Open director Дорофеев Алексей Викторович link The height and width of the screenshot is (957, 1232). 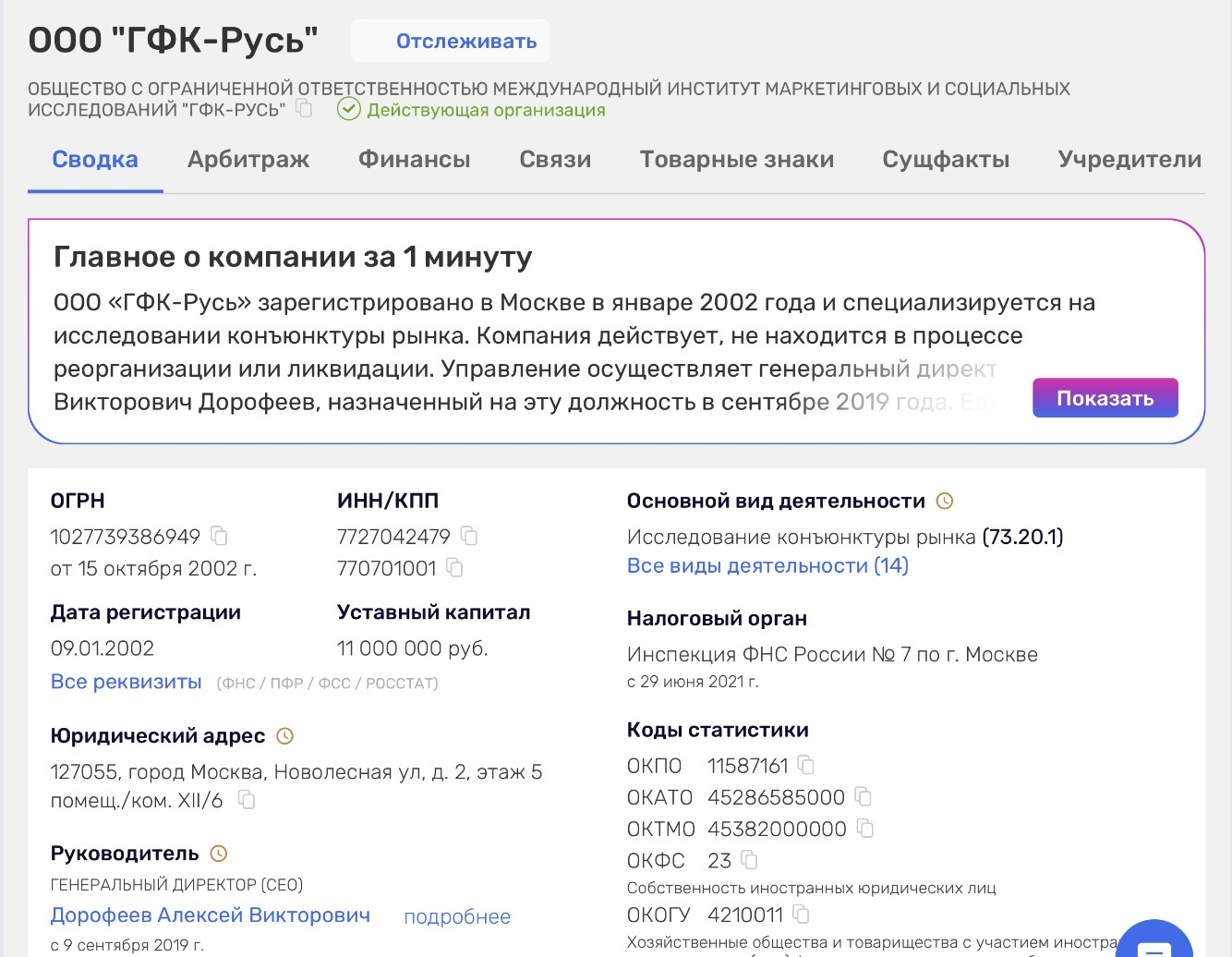click(x=211, y=915)
